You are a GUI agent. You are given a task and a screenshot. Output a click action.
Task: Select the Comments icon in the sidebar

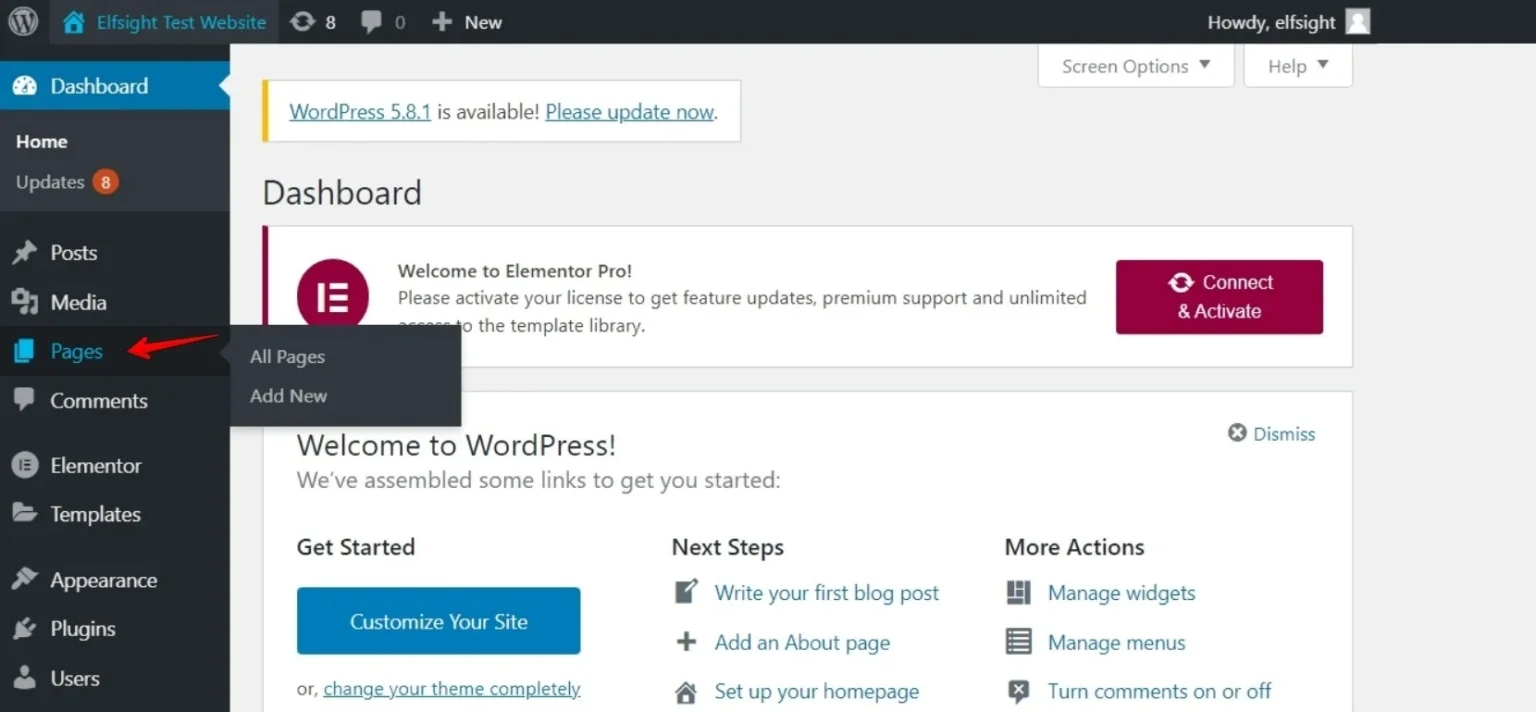point(26,400)
